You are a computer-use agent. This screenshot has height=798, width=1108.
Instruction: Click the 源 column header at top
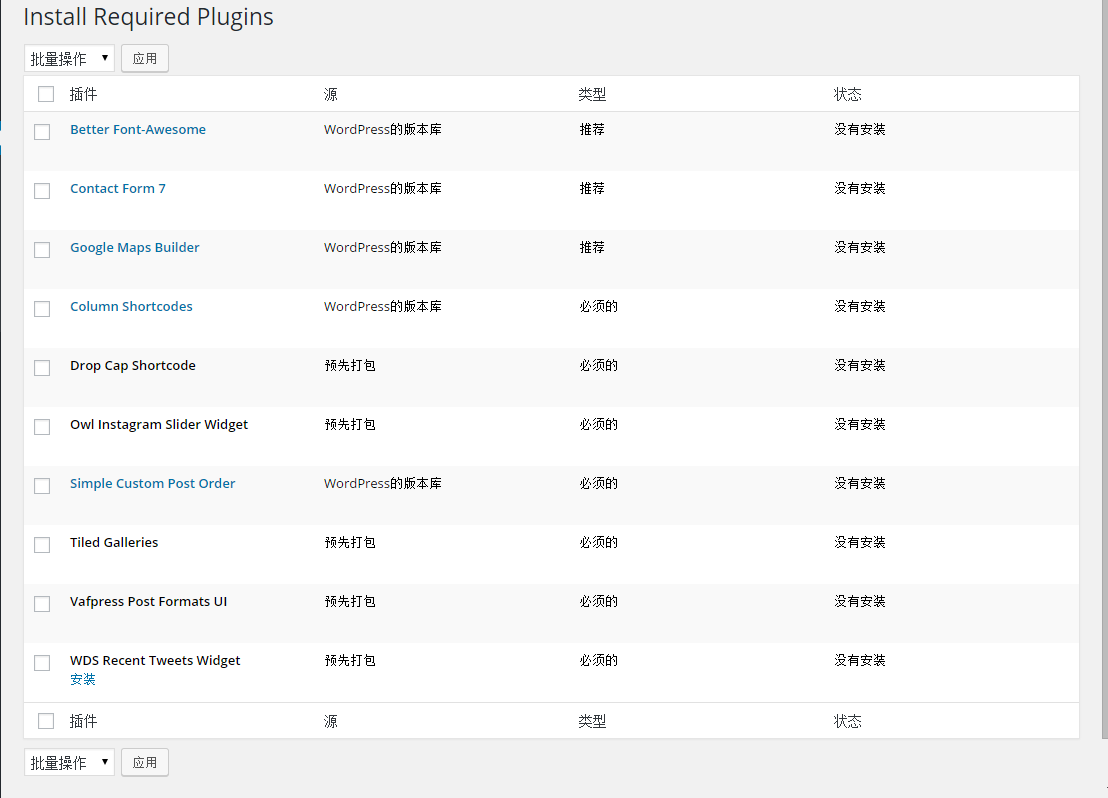point(331,94)
